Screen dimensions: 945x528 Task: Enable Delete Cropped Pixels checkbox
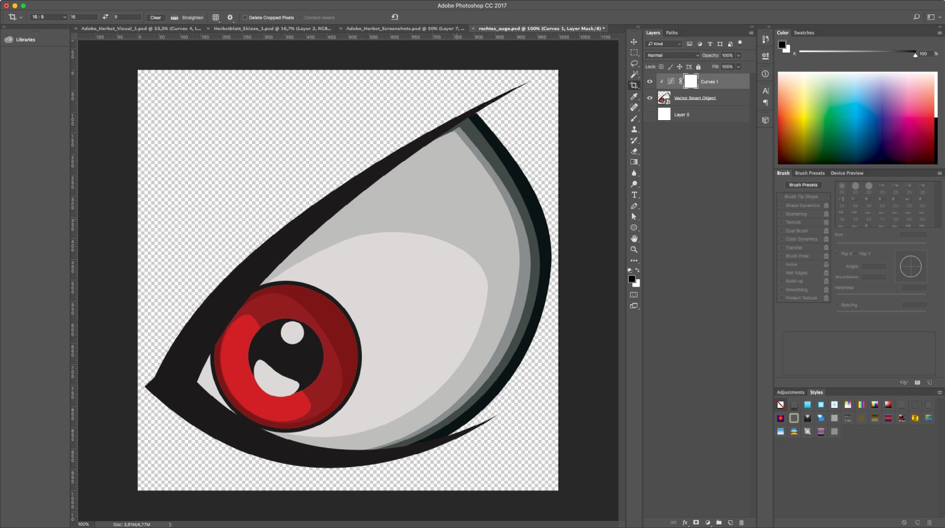click(x=244, y=17)
